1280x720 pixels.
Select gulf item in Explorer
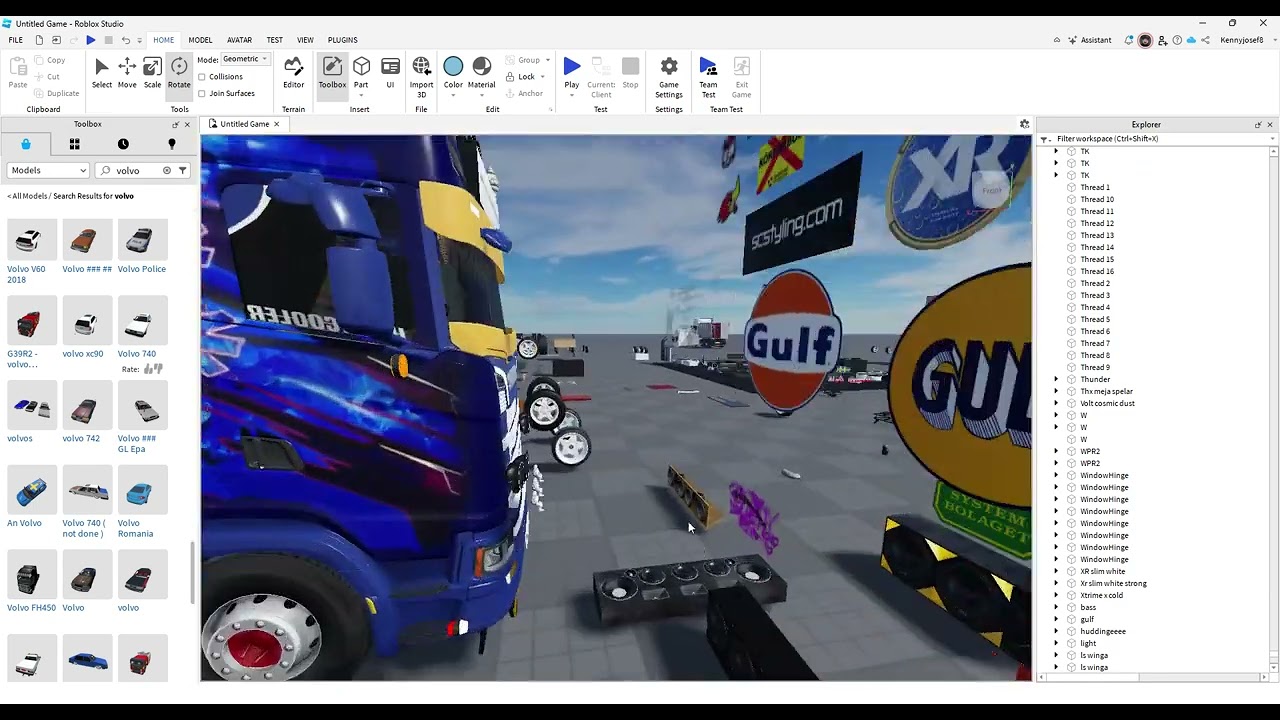[1087, 620]
